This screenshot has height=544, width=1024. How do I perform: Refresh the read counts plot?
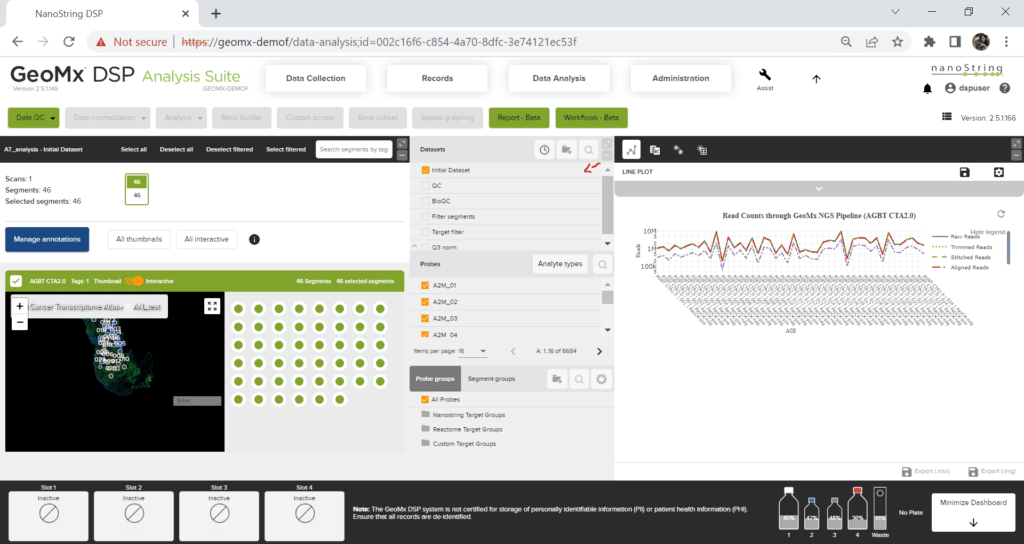(x=1001, y=214)
